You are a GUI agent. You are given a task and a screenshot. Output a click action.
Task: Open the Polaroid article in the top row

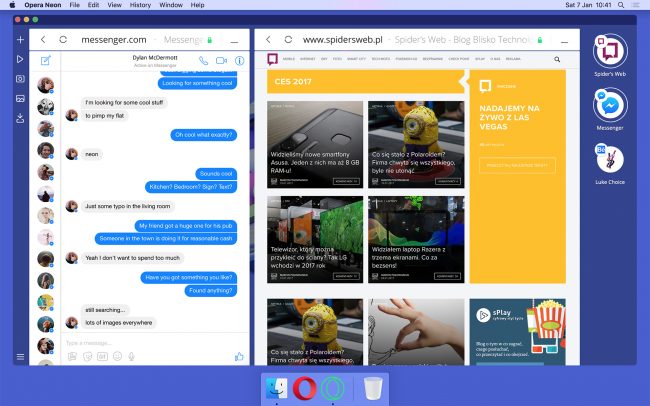tap(416, 144)
